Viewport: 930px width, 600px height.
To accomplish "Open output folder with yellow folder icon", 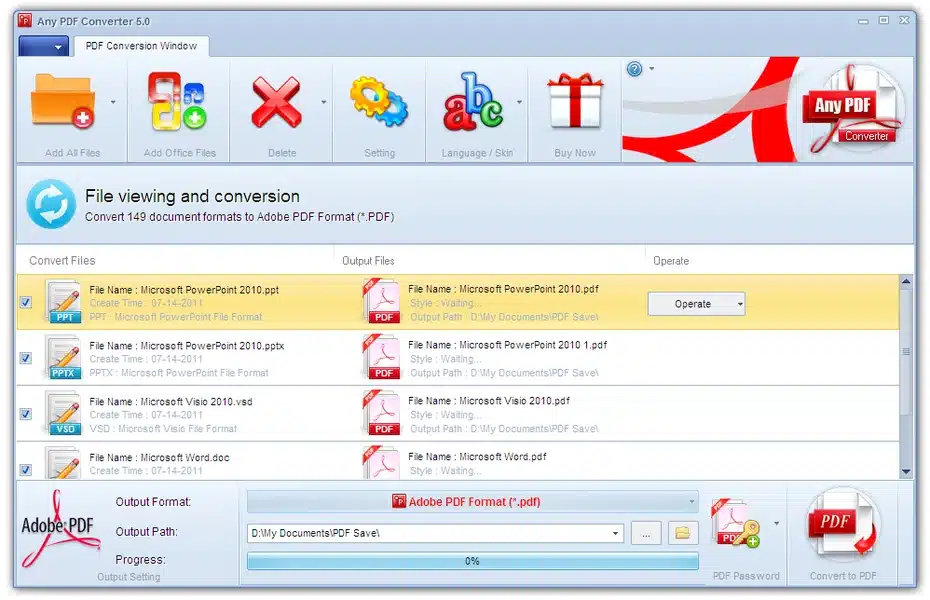I will 683,533.
